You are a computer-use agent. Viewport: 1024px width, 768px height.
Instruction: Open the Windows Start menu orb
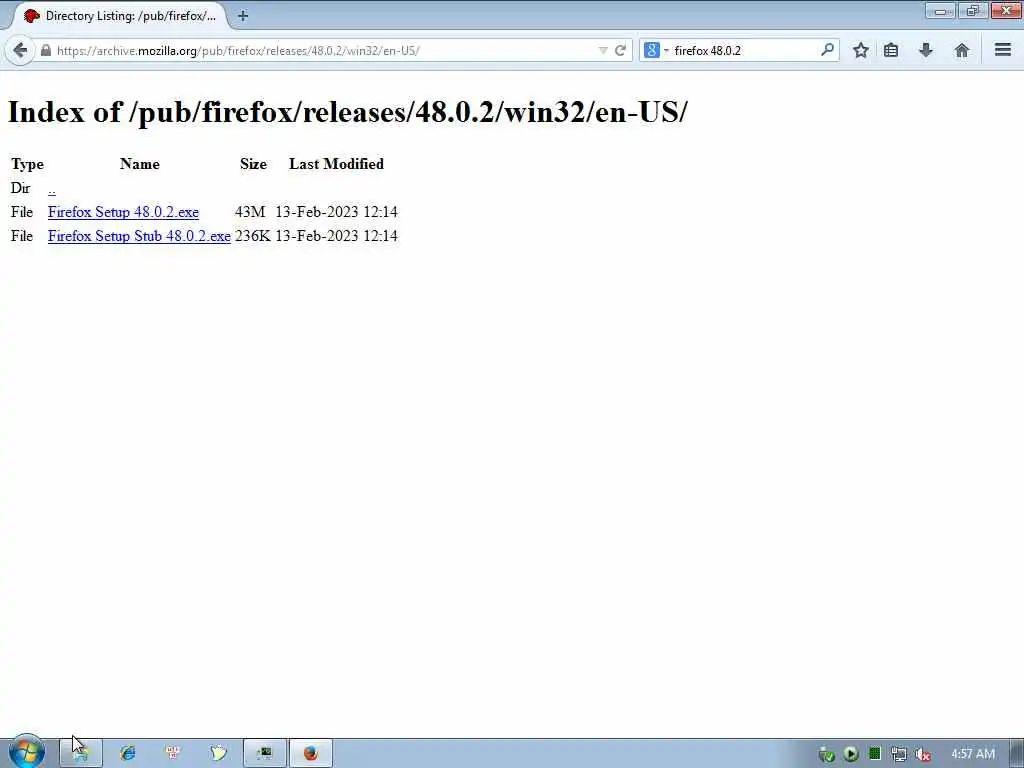click(26, 752)
